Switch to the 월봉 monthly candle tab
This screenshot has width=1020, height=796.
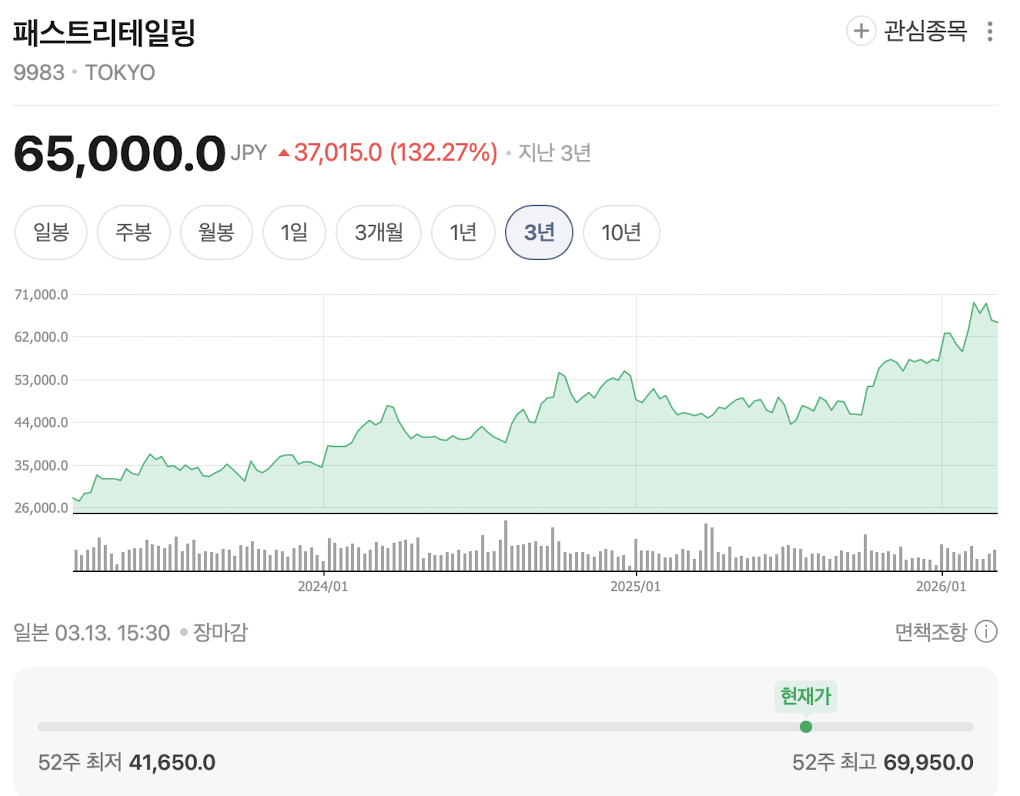click(x=216, y=233)
